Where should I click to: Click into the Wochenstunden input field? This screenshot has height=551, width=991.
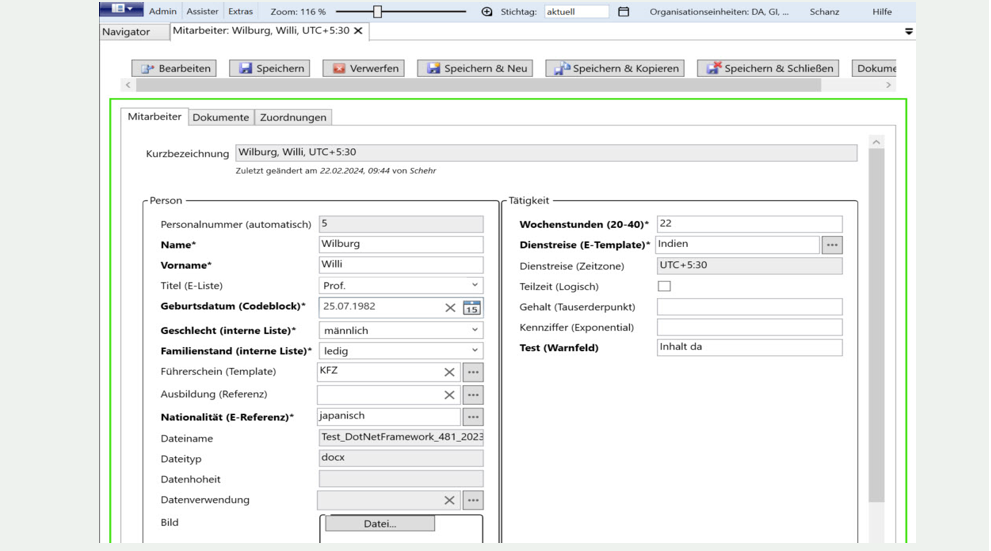(x=748, y=224)
